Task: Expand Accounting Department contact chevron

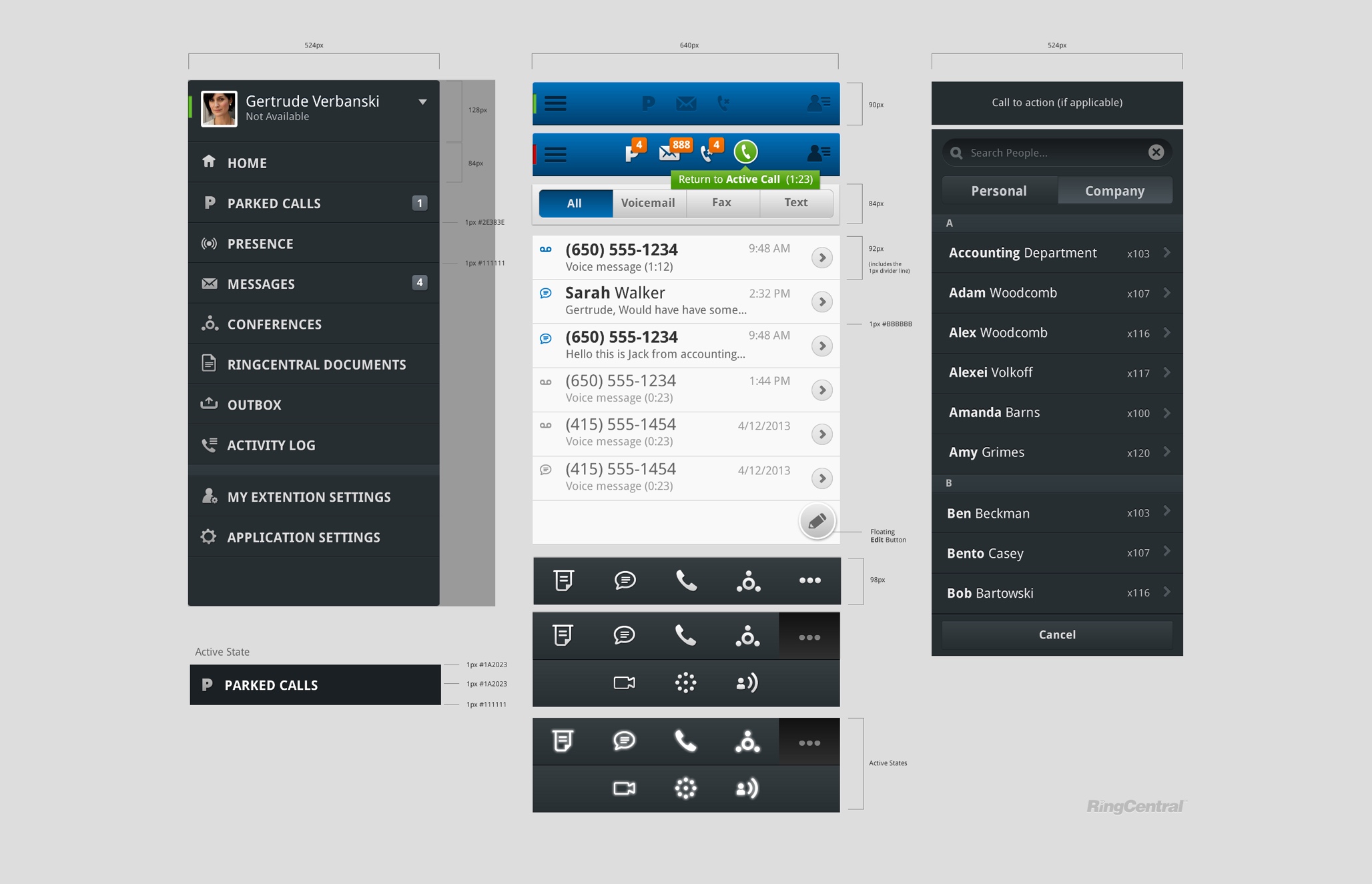Action: click(1166, 253)
